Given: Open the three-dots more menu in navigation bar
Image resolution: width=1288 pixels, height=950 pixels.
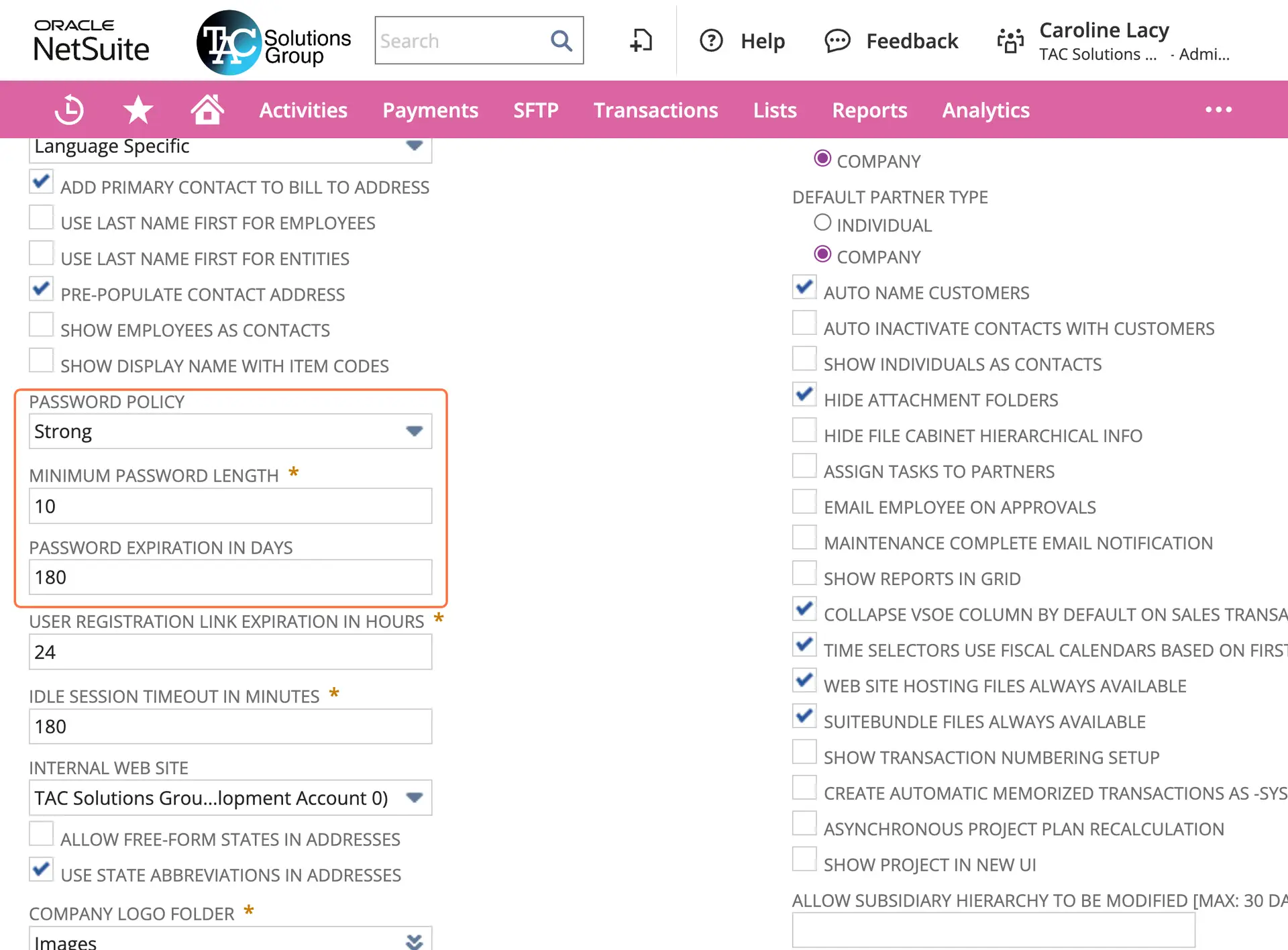Looking at the screenshot, I should point(1218,110).
